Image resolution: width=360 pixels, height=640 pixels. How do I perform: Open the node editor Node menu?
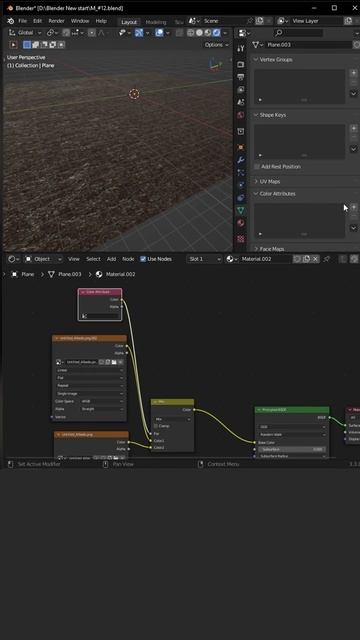click(128, 259)
